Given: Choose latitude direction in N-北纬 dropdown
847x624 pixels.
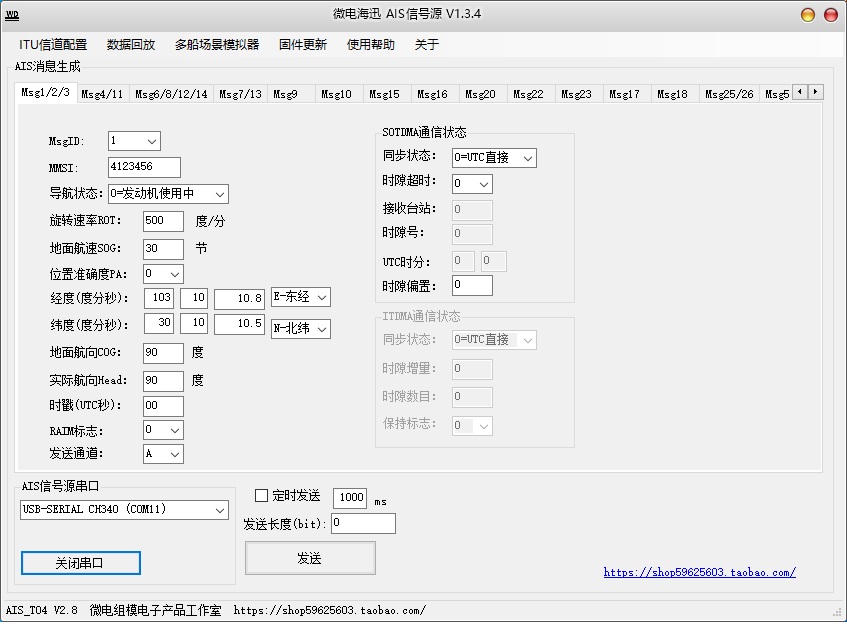Looking at the screenshot, I should (x=300, y=328).
